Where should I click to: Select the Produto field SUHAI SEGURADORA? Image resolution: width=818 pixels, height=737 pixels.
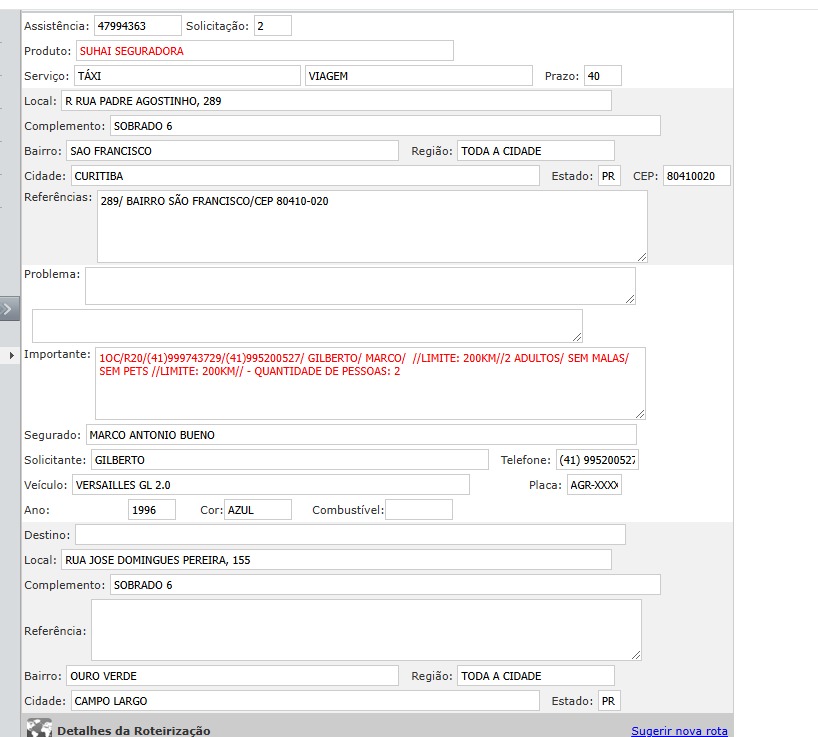(x=265, y=51)
